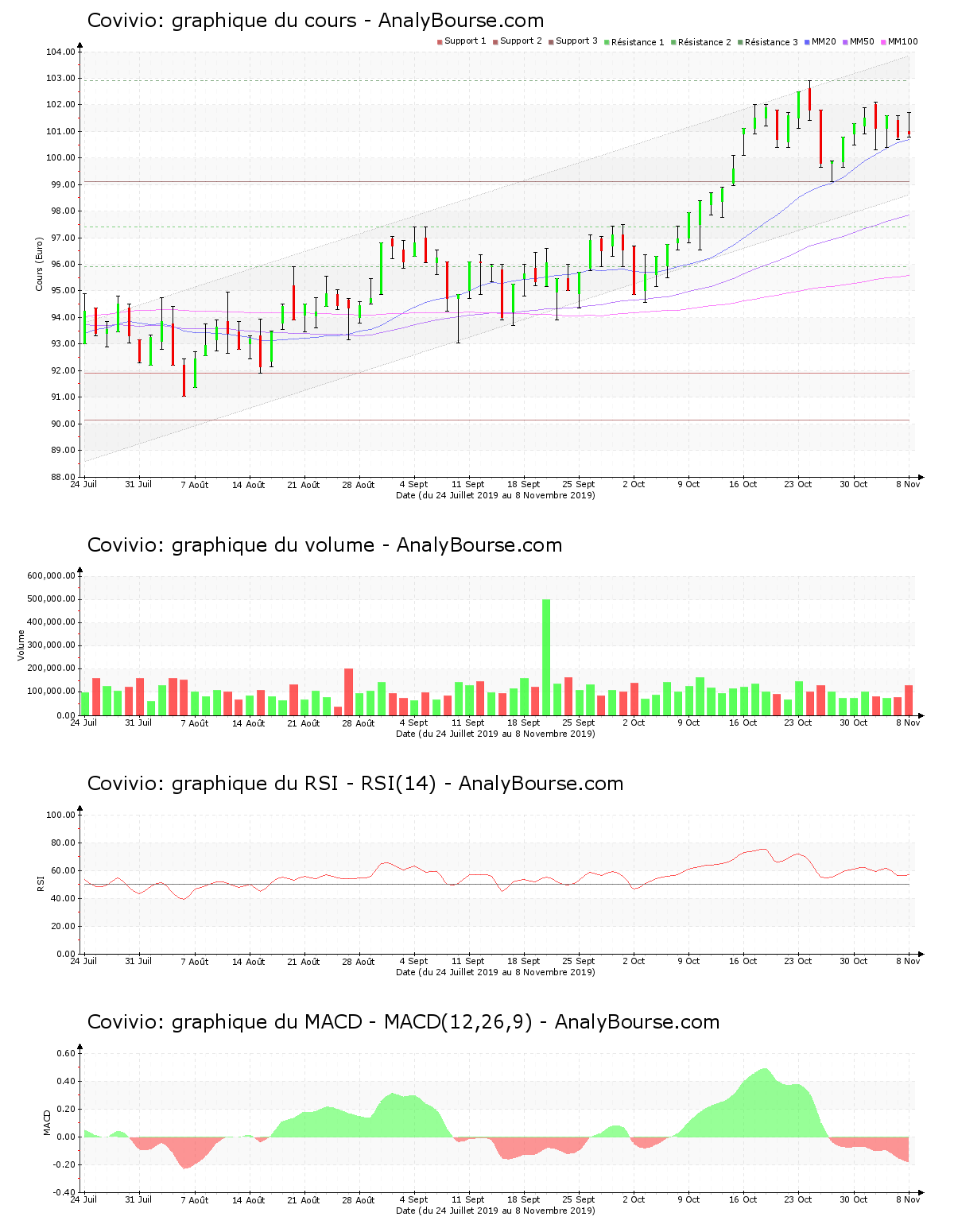The image size is (954, 1232).
Task: Click the 'Cours (Euro)' y-axis label
Action: (x=39, y=264)
